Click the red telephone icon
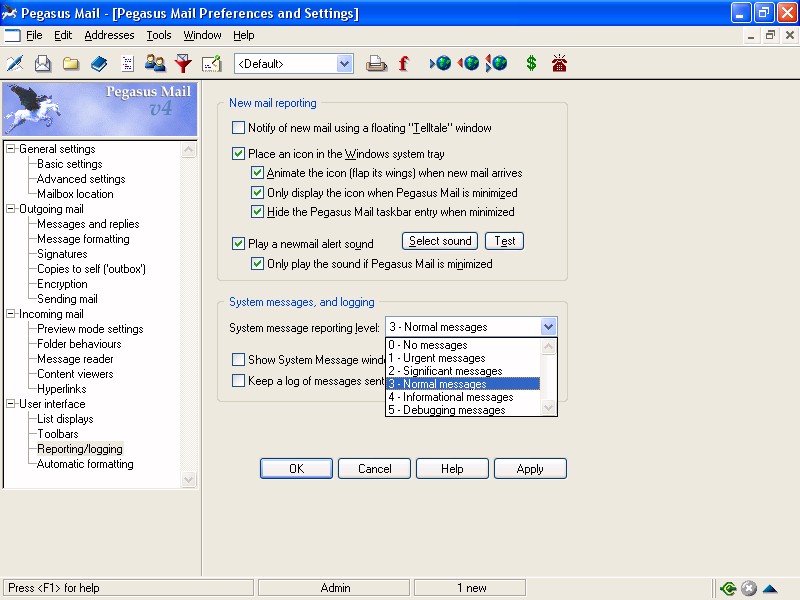The height and width of the screenshot is (600, 800). pos(559,63)
